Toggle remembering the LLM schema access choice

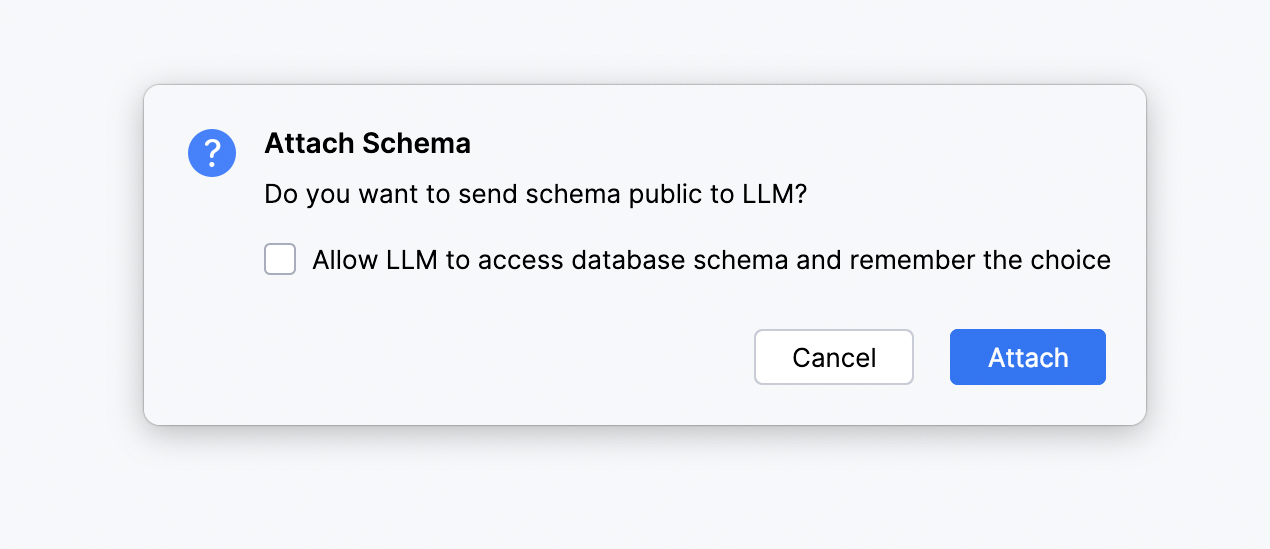280,260
